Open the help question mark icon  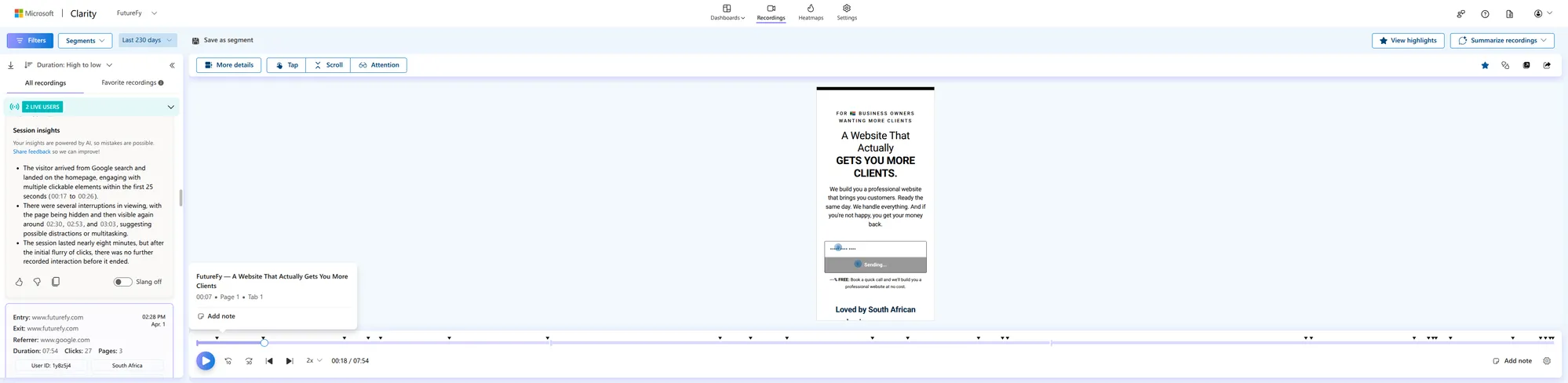click(x=1485, y=14)
